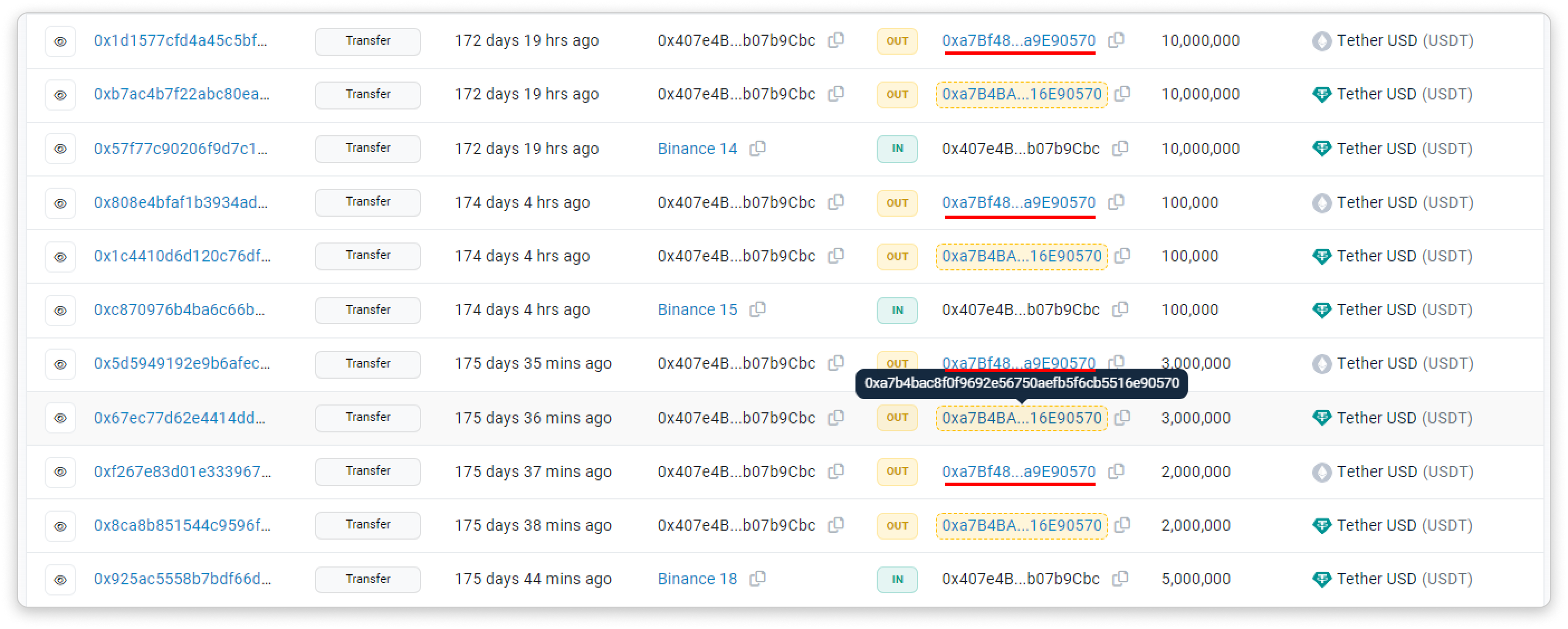Screen dimensions: 1568x629
Task: Copy the Binance 18 address
Action: pyautogui.click(x=758, y=579)
